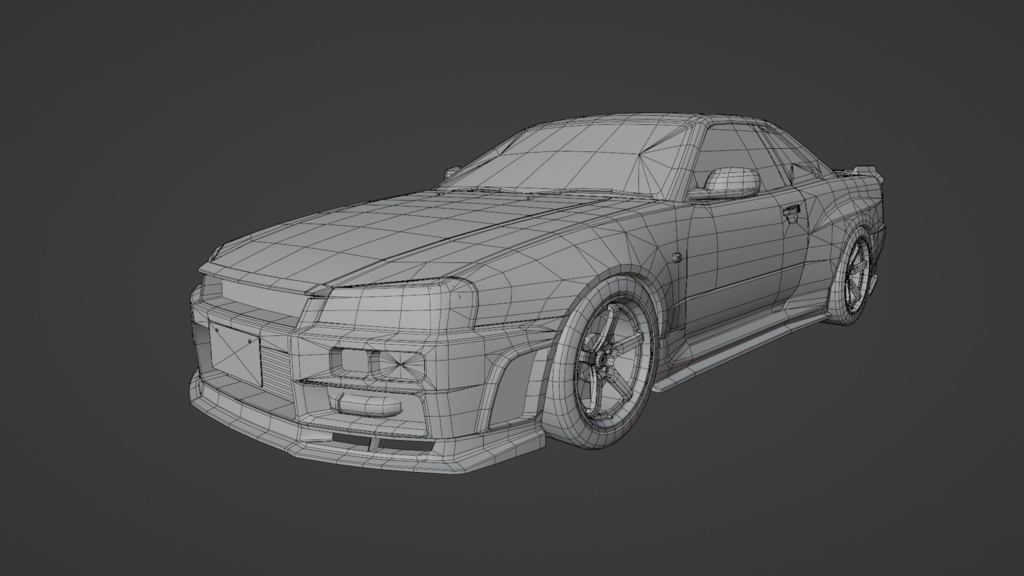Viewport: 1024px width, 576px height.
Task: Click the driver side mirror
Action: pos(730,182)
